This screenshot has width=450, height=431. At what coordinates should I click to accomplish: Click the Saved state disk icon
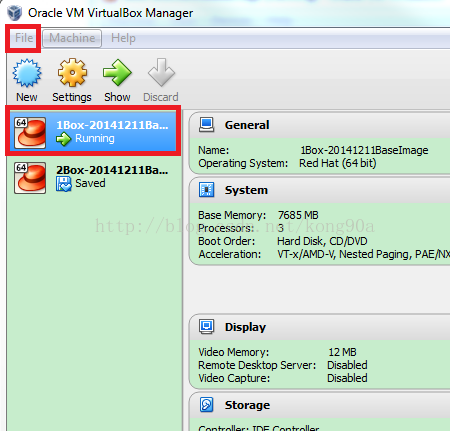click(64, 184)
